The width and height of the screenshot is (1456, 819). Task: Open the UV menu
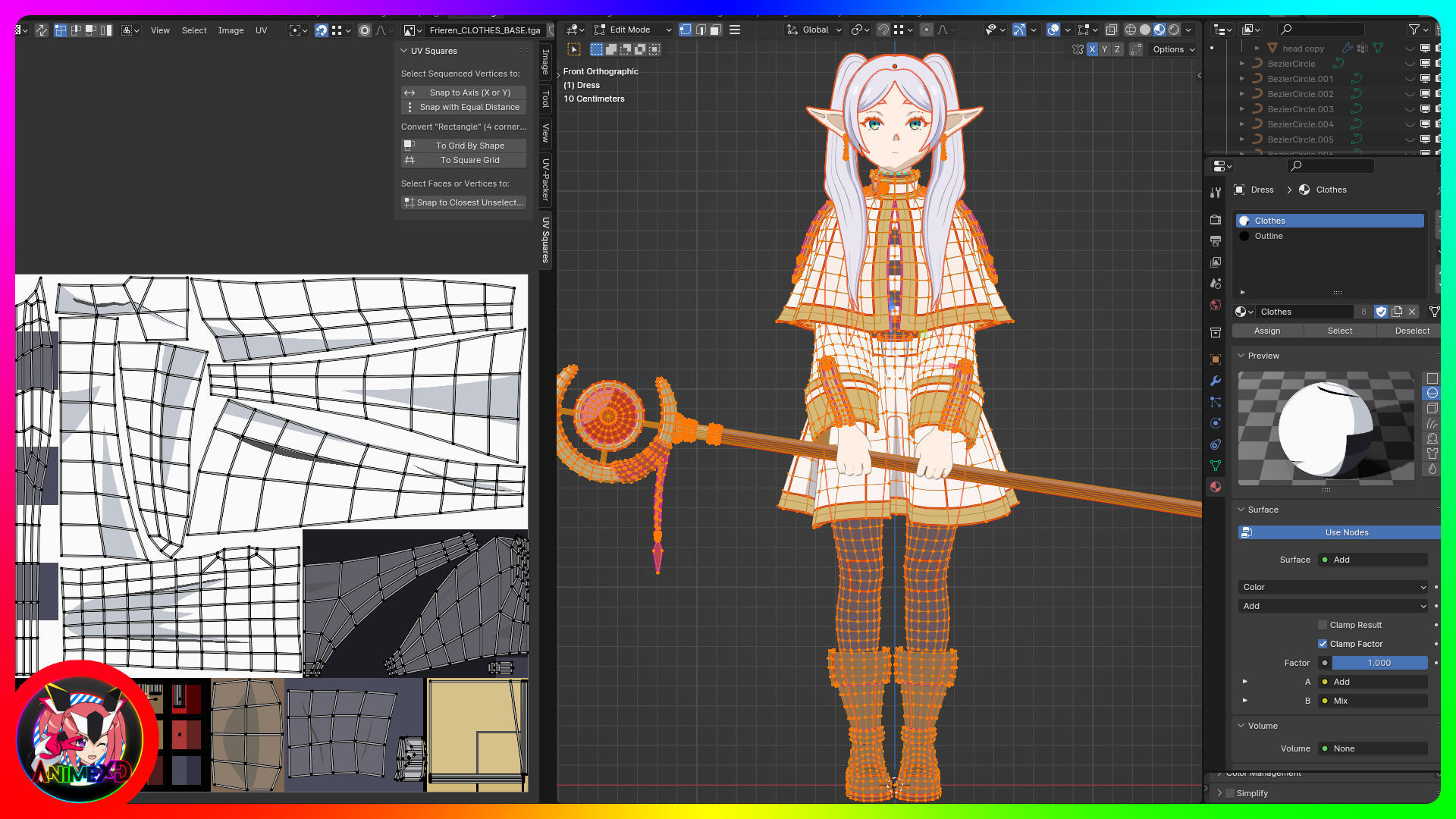pos(261,30)
